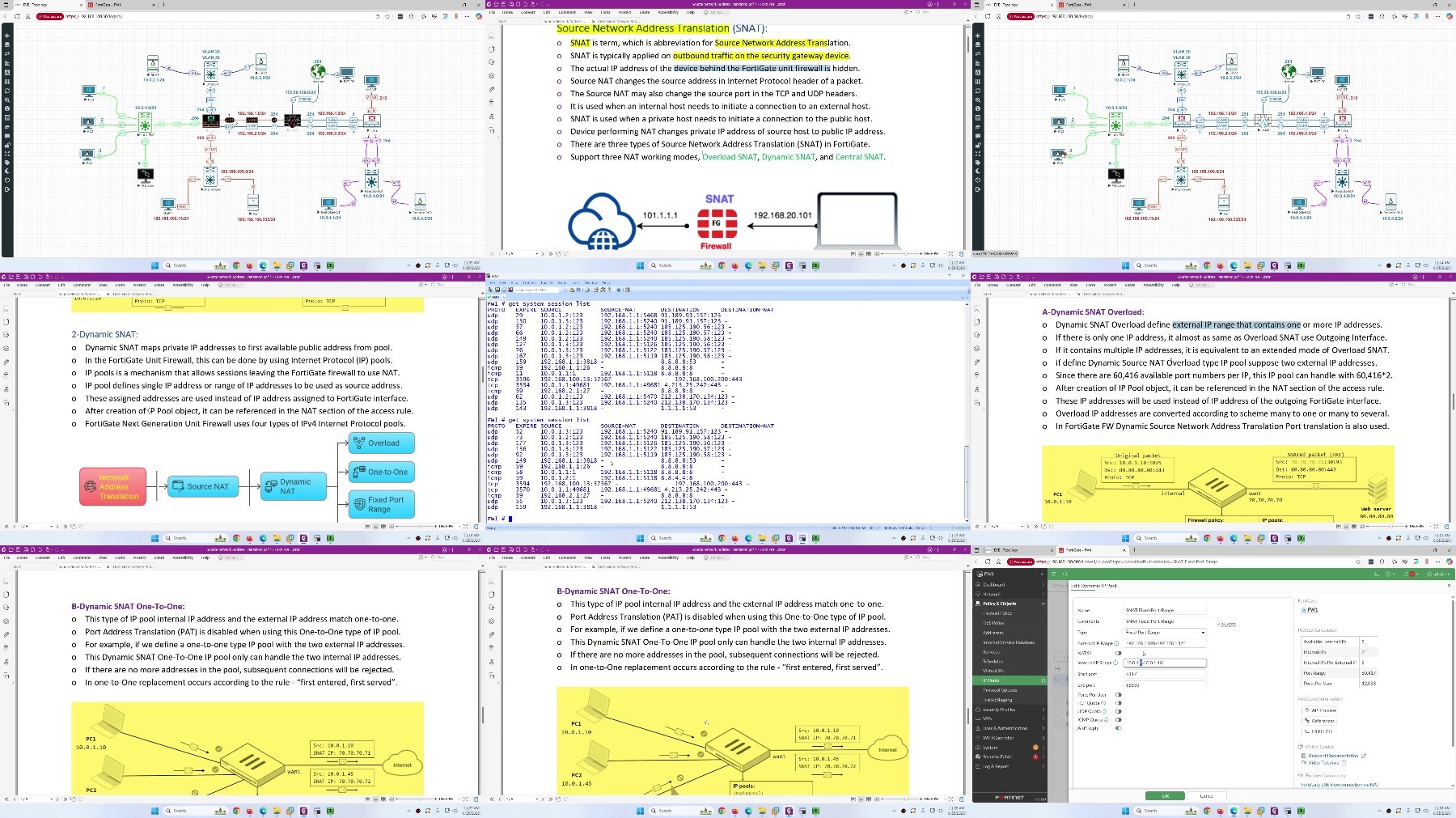
Task: Click the FortiGate header search magnifier icon
Action: pos(1065,574)
